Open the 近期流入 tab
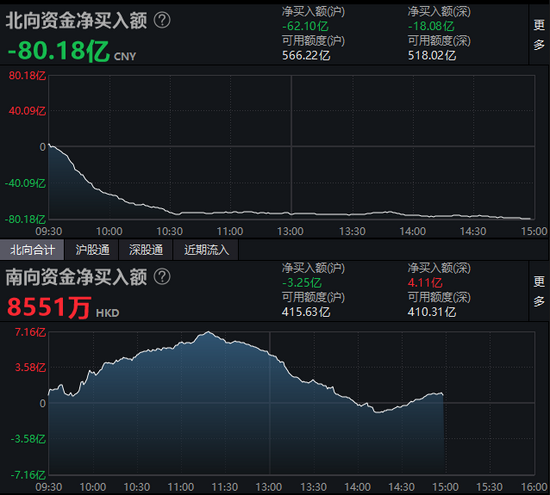The width and height of the screenshot is (550, 495). (206, 250)
